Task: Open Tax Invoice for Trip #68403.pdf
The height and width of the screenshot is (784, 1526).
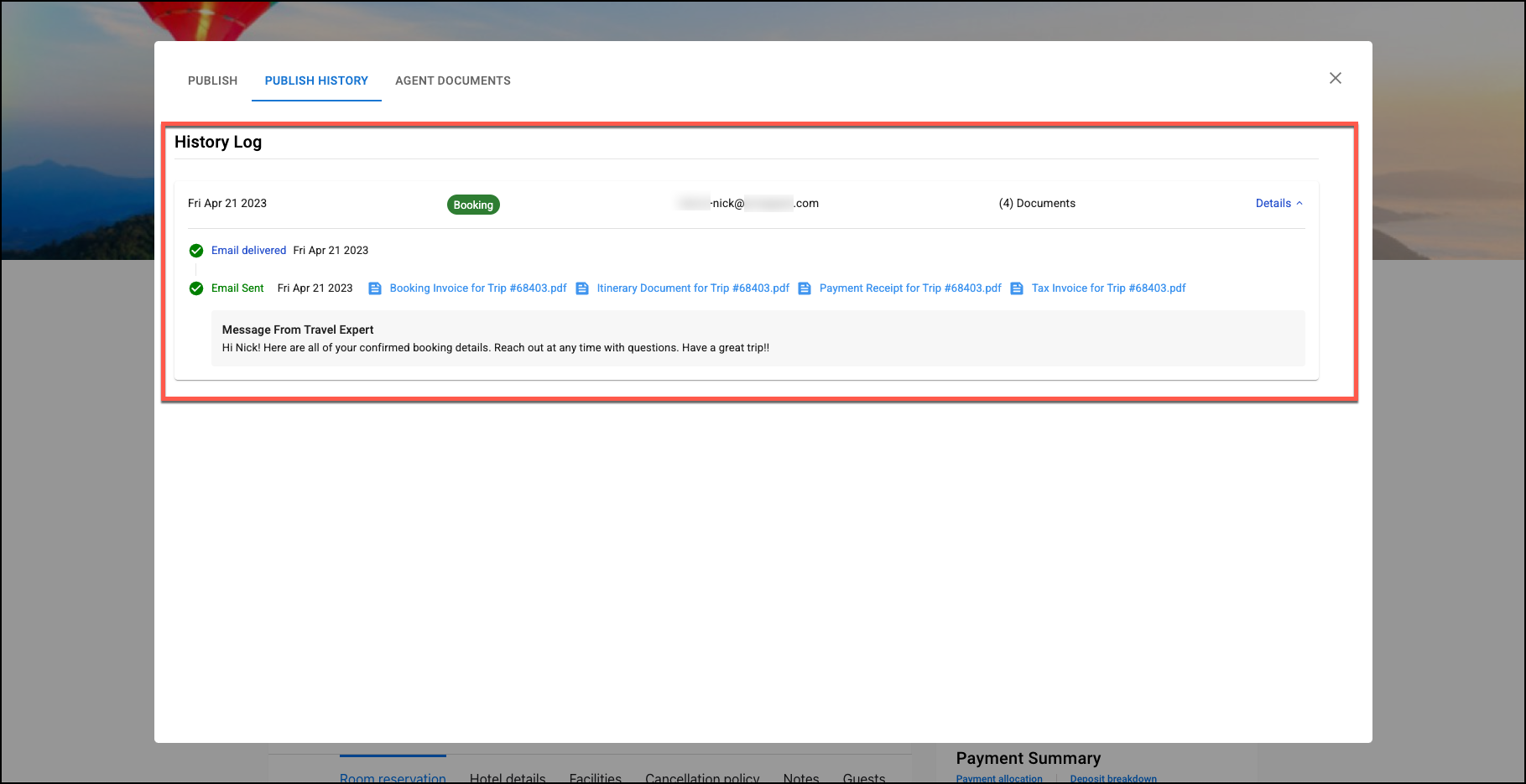Action: tap(1108, 288)
